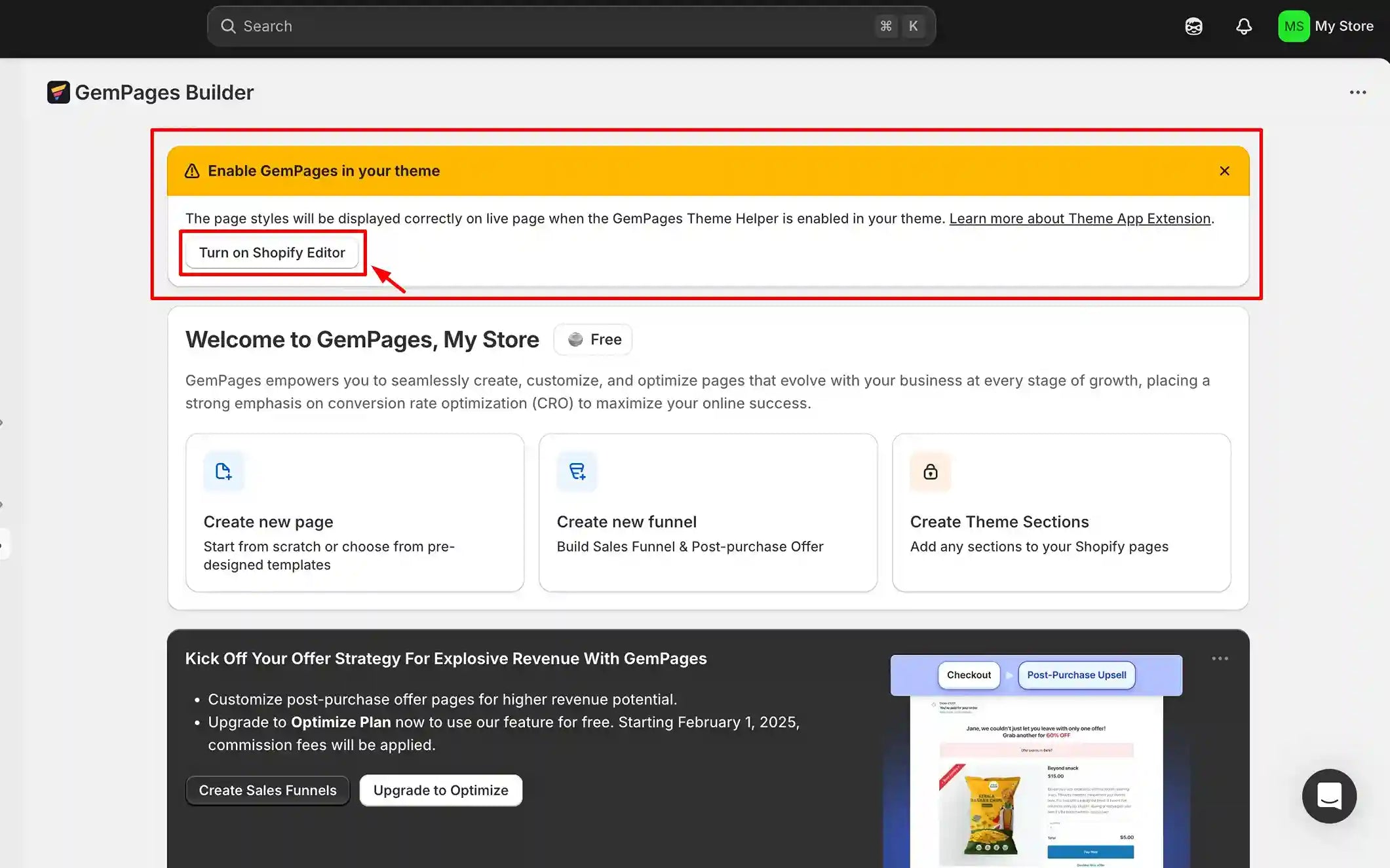Click the Search field in the top bar
This screenshot has width=1390, height=868.
tap(571, 26)
